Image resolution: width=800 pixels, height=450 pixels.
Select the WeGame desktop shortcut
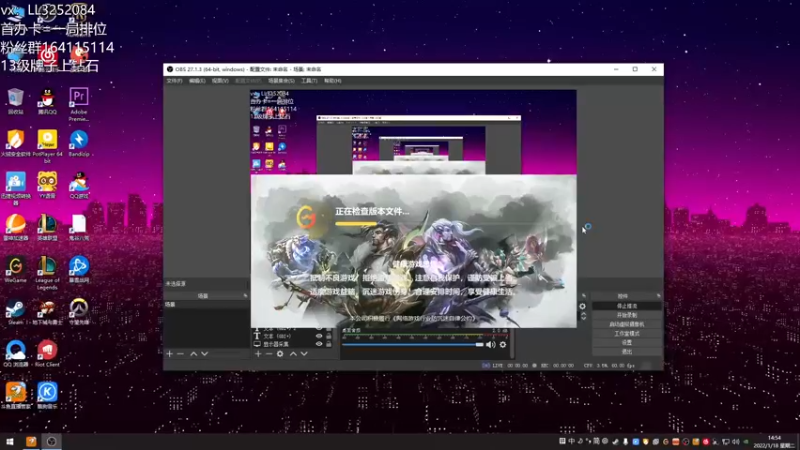click(x=15, y=269)
